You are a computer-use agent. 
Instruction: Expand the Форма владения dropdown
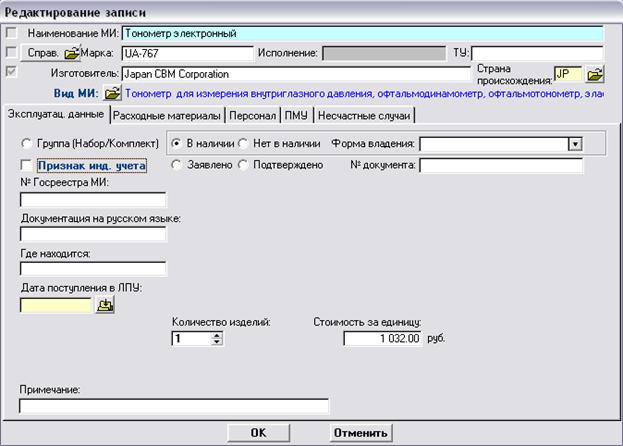click(x=574, y=144)
